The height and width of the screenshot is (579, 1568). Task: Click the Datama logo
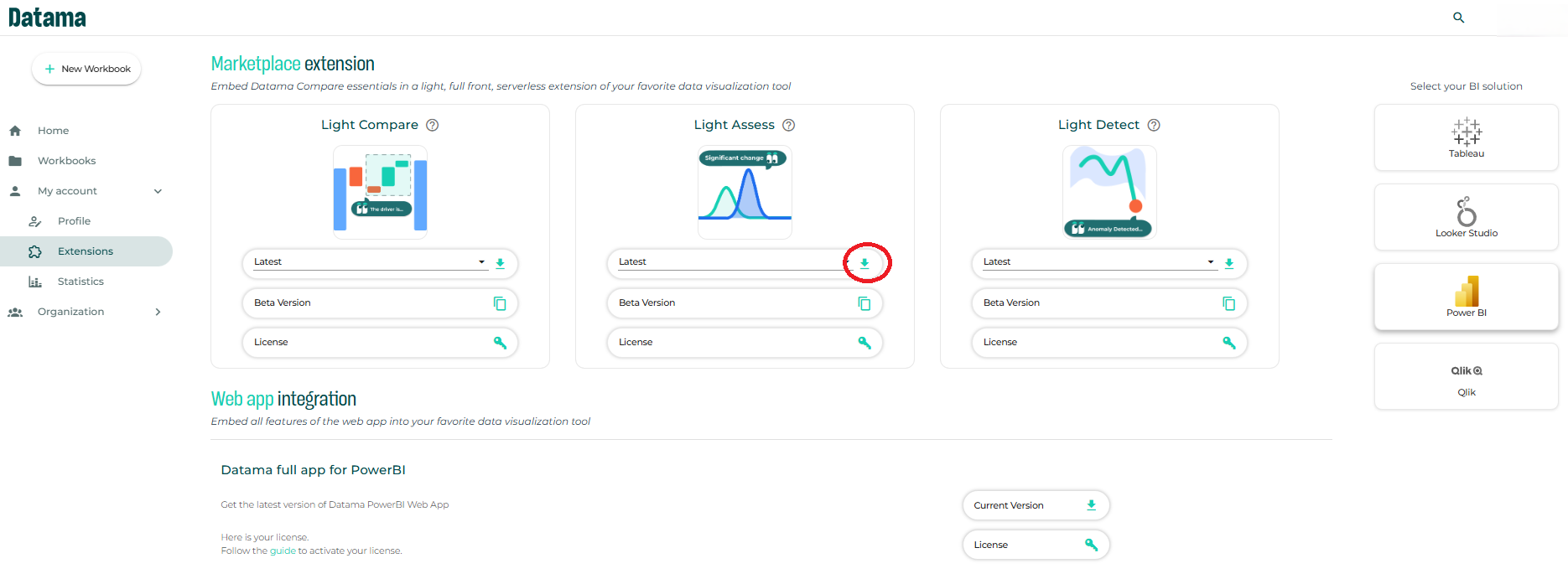coord(47,18)
